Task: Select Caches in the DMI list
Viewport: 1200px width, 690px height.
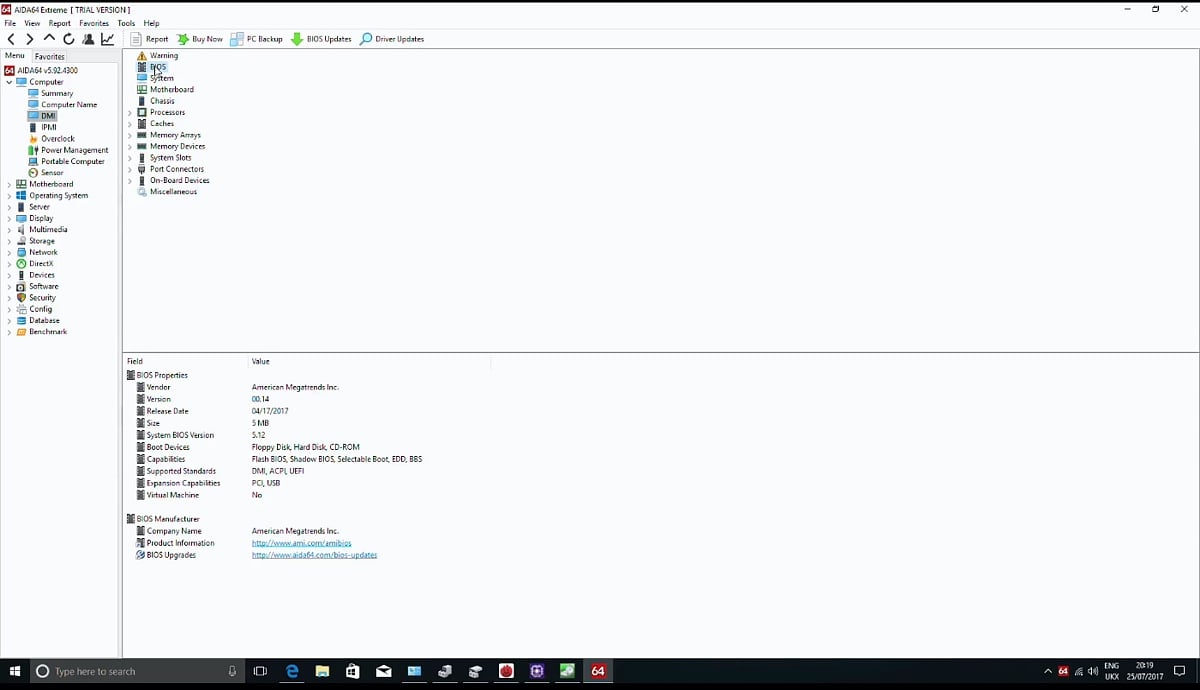Action: click(162, 124)
